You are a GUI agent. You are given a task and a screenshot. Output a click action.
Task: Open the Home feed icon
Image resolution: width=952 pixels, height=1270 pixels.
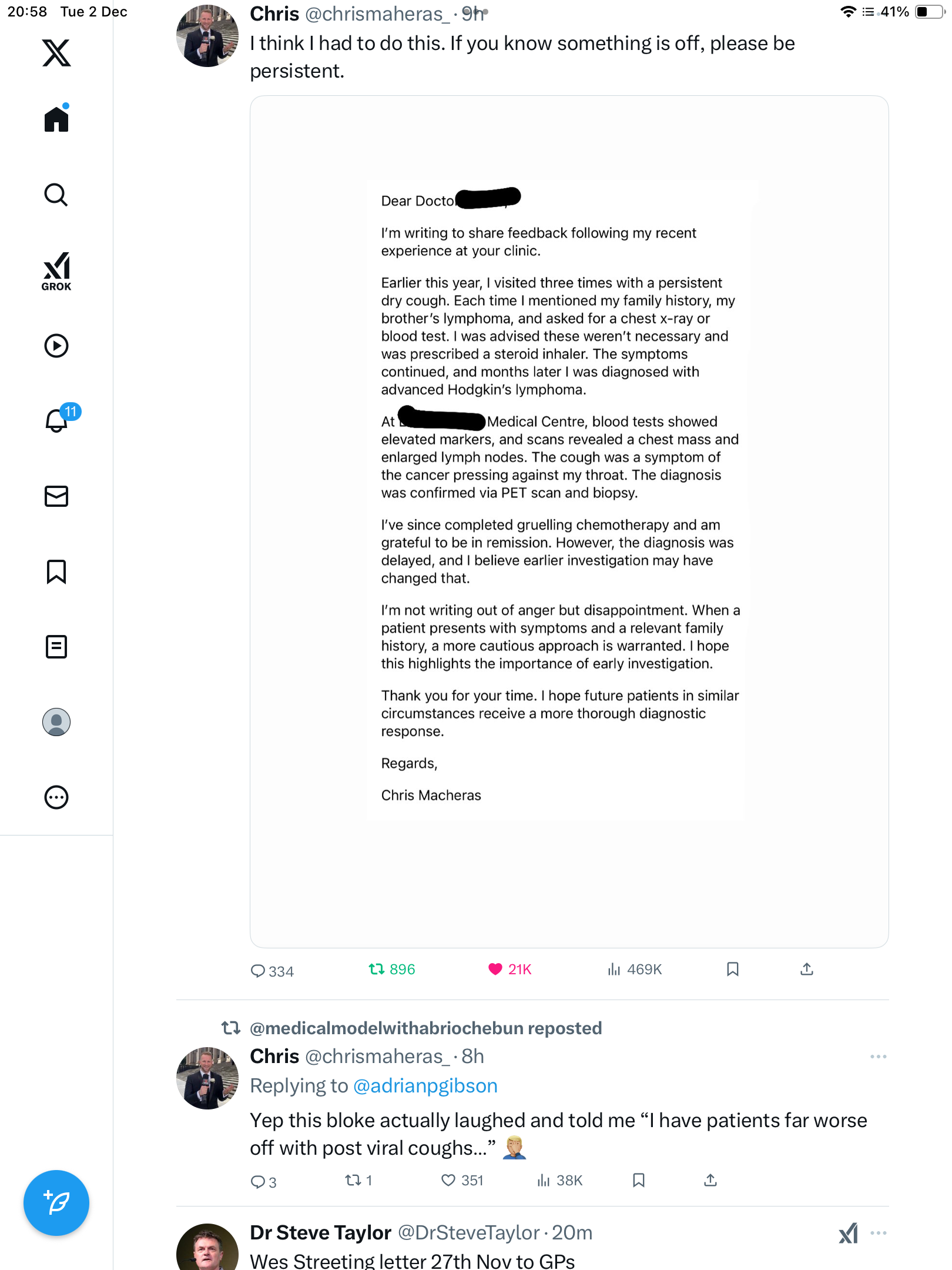click(56, 119)
